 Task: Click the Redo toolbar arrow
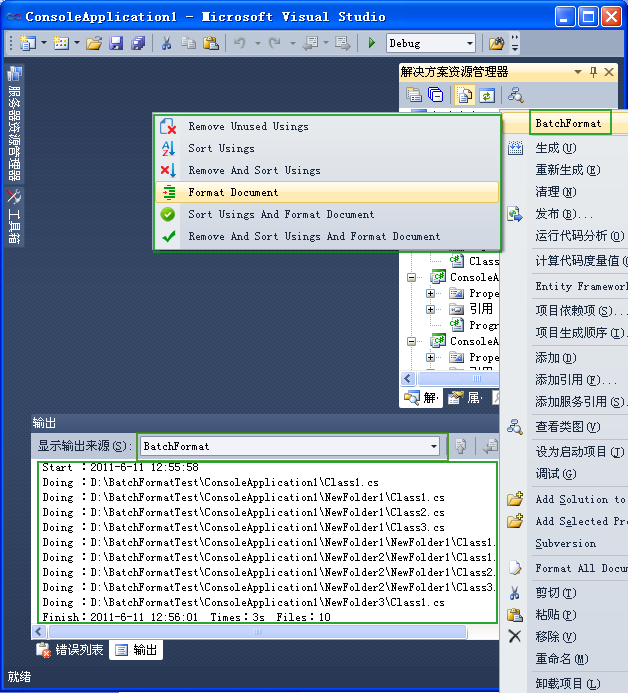[x=275, y=43]
